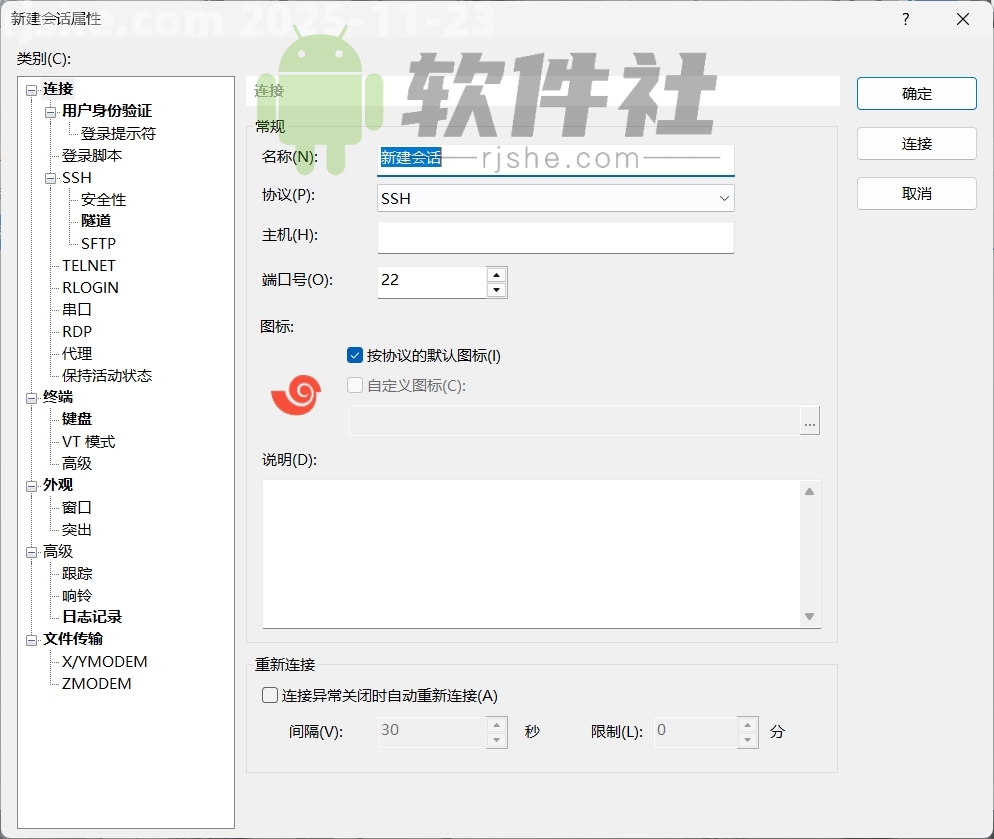
Task: Disable 按协议的默认图标 option
Action: (x=355, y=354)
